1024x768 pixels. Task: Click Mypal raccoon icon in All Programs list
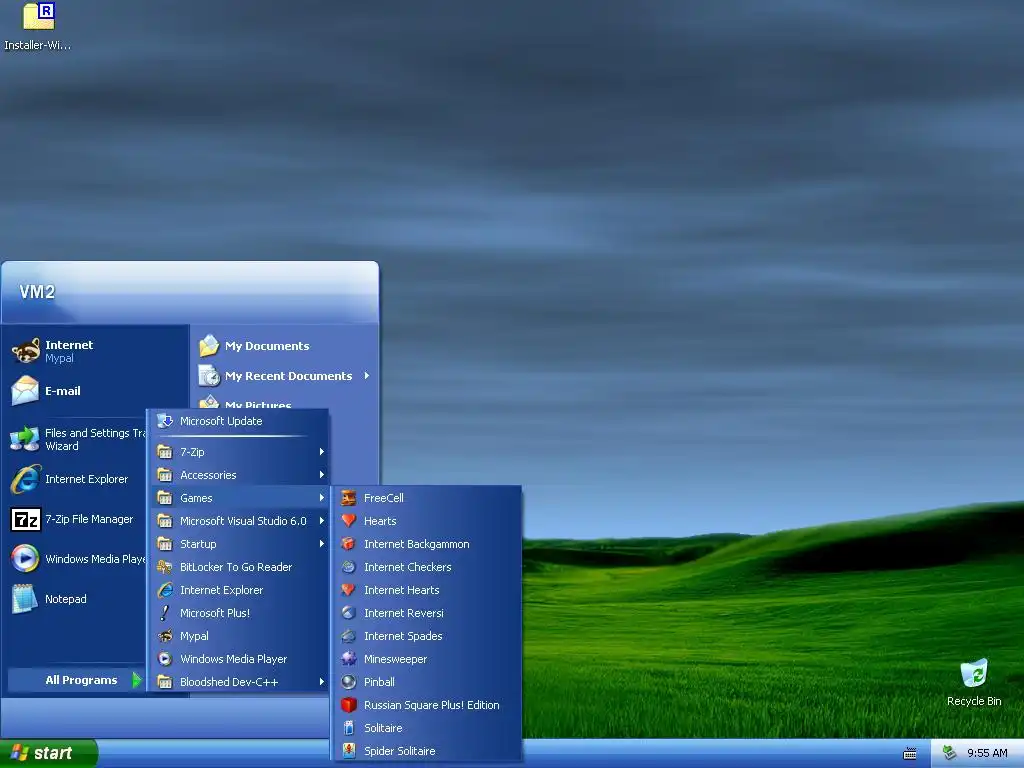[x=165, y=635]
